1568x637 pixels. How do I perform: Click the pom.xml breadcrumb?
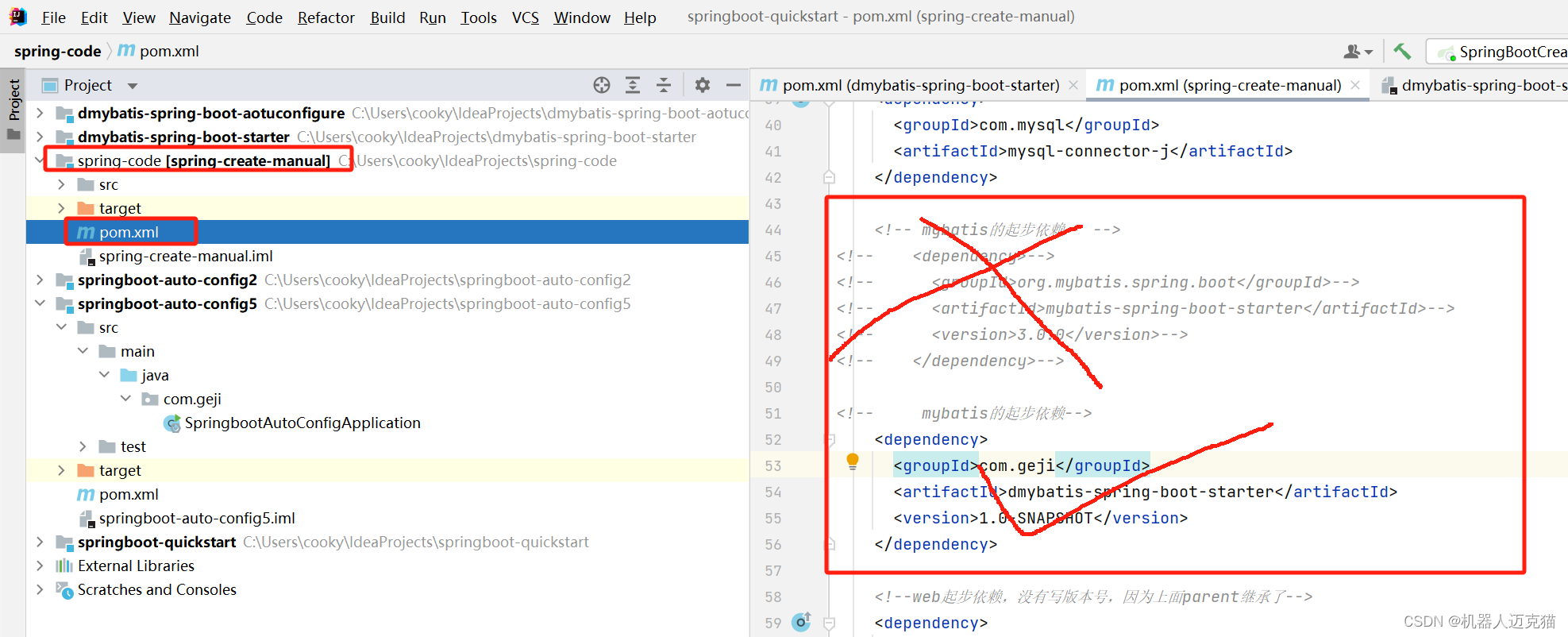[159, 52]
